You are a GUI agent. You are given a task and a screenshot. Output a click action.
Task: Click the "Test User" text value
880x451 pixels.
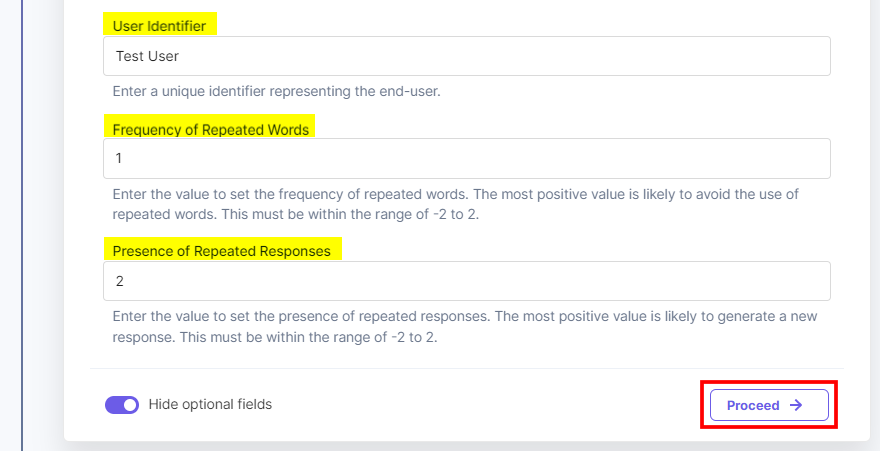pos(147,56)
